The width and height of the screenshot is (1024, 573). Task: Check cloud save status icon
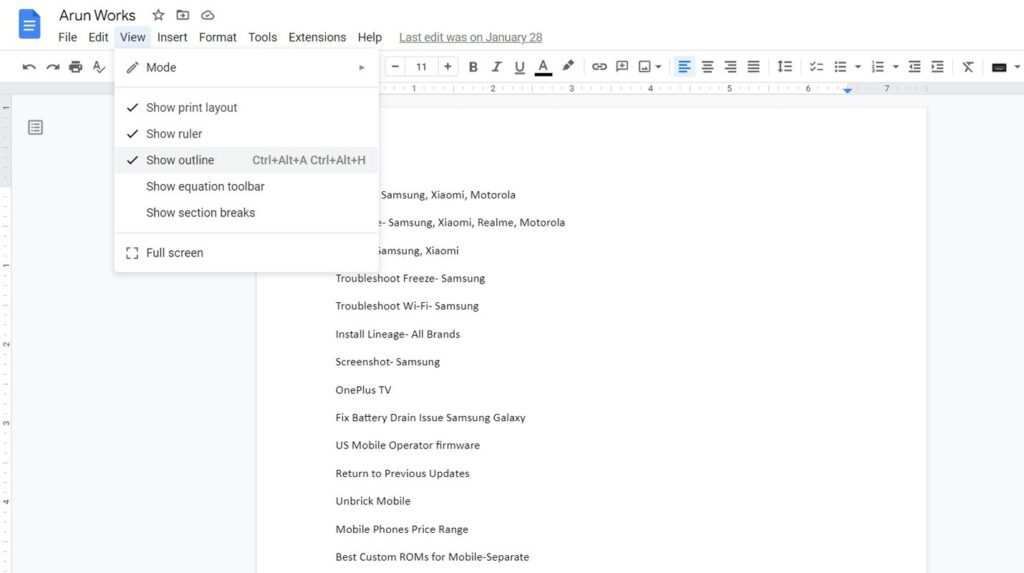[x=208, y=15]
